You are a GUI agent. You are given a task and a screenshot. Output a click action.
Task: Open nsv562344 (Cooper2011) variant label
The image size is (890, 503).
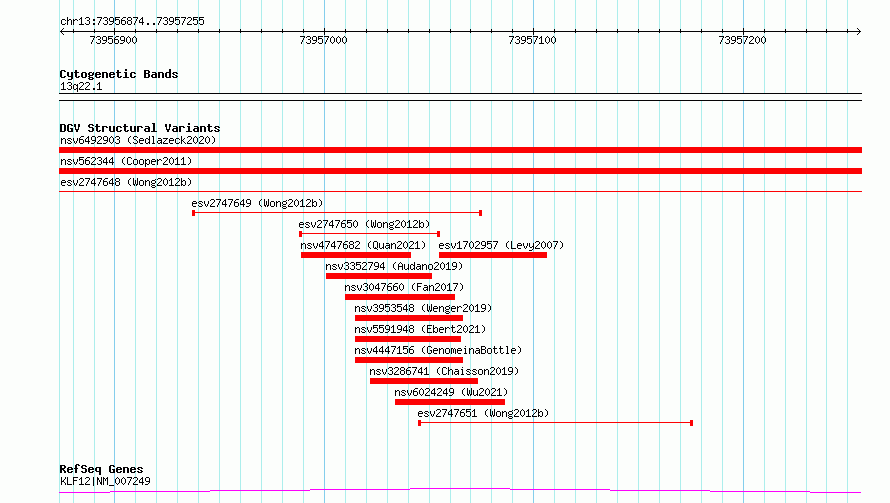click(126, 161)
